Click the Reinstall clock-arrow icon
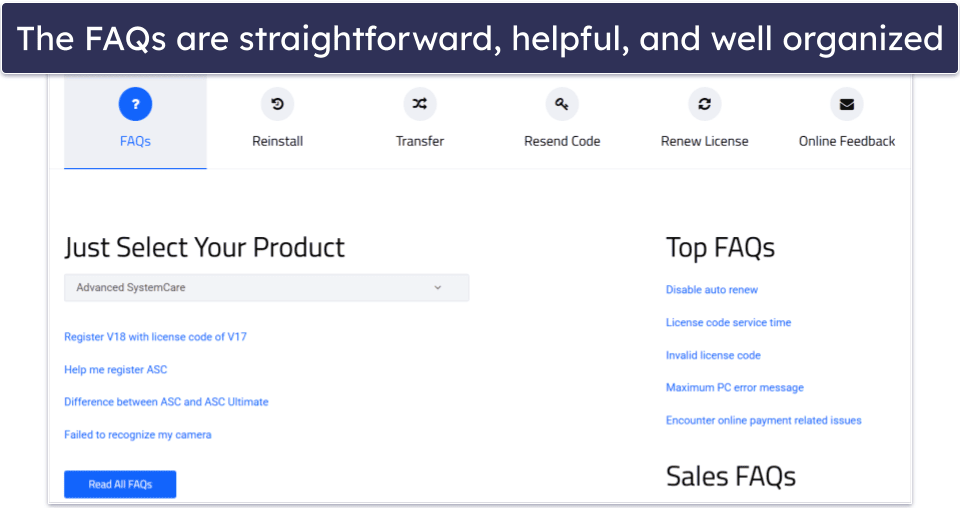The height and width of the screenshot is (508, 960). (277, 104)
